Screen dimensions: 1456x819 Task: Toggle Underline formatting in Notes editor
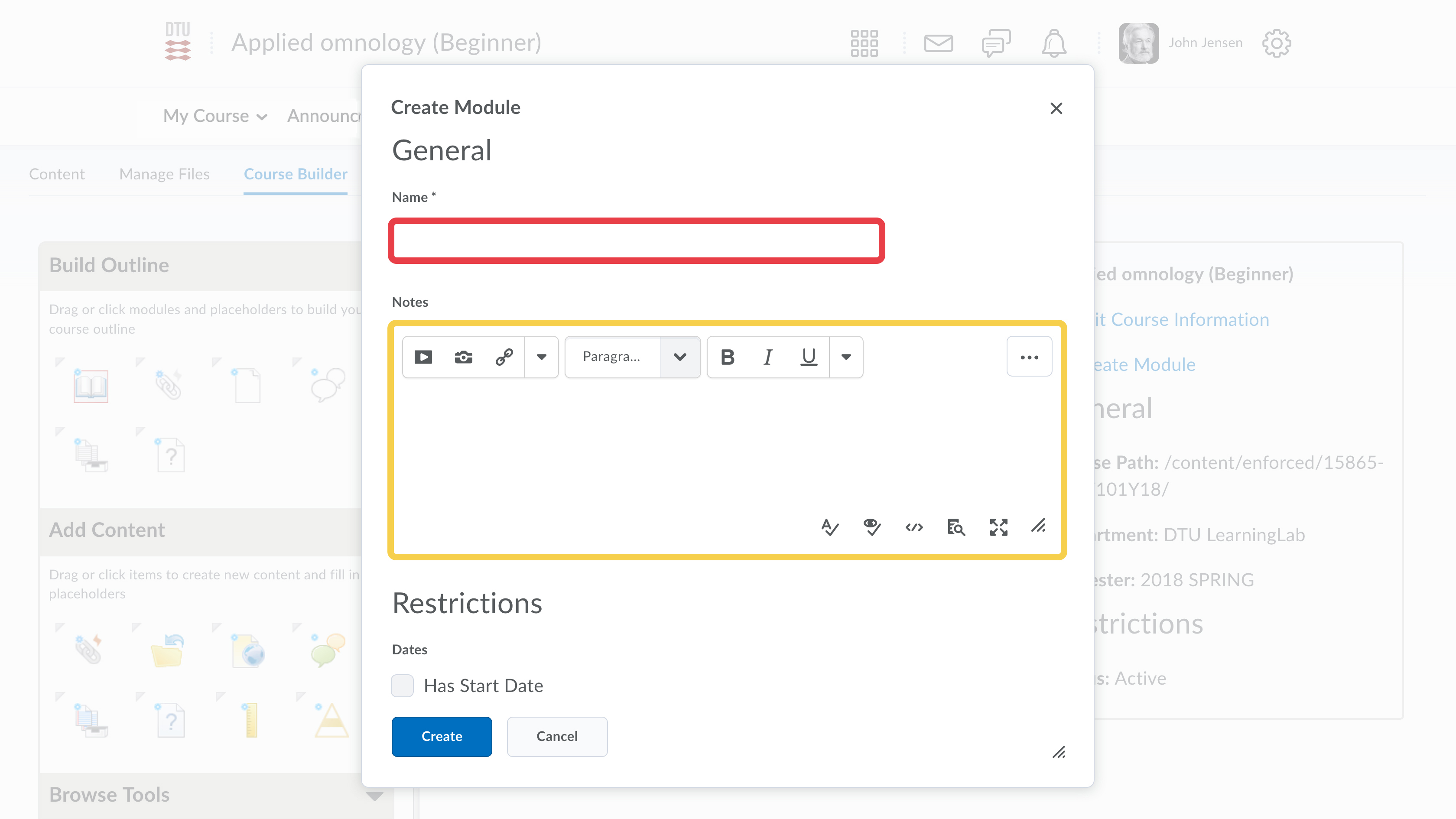pos(809,357)
